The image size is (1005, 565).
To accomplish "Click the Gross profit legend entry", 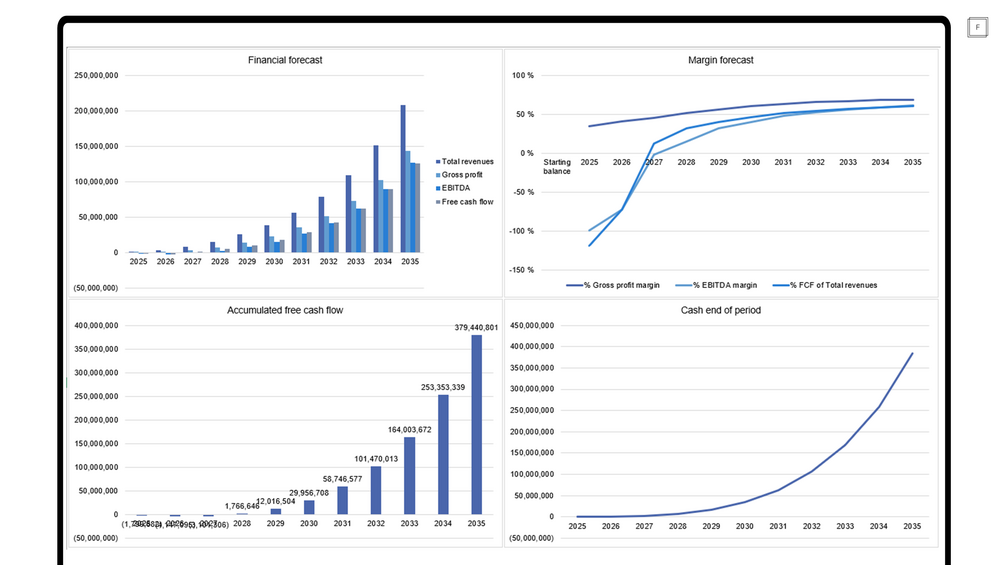I will (459, 175).
